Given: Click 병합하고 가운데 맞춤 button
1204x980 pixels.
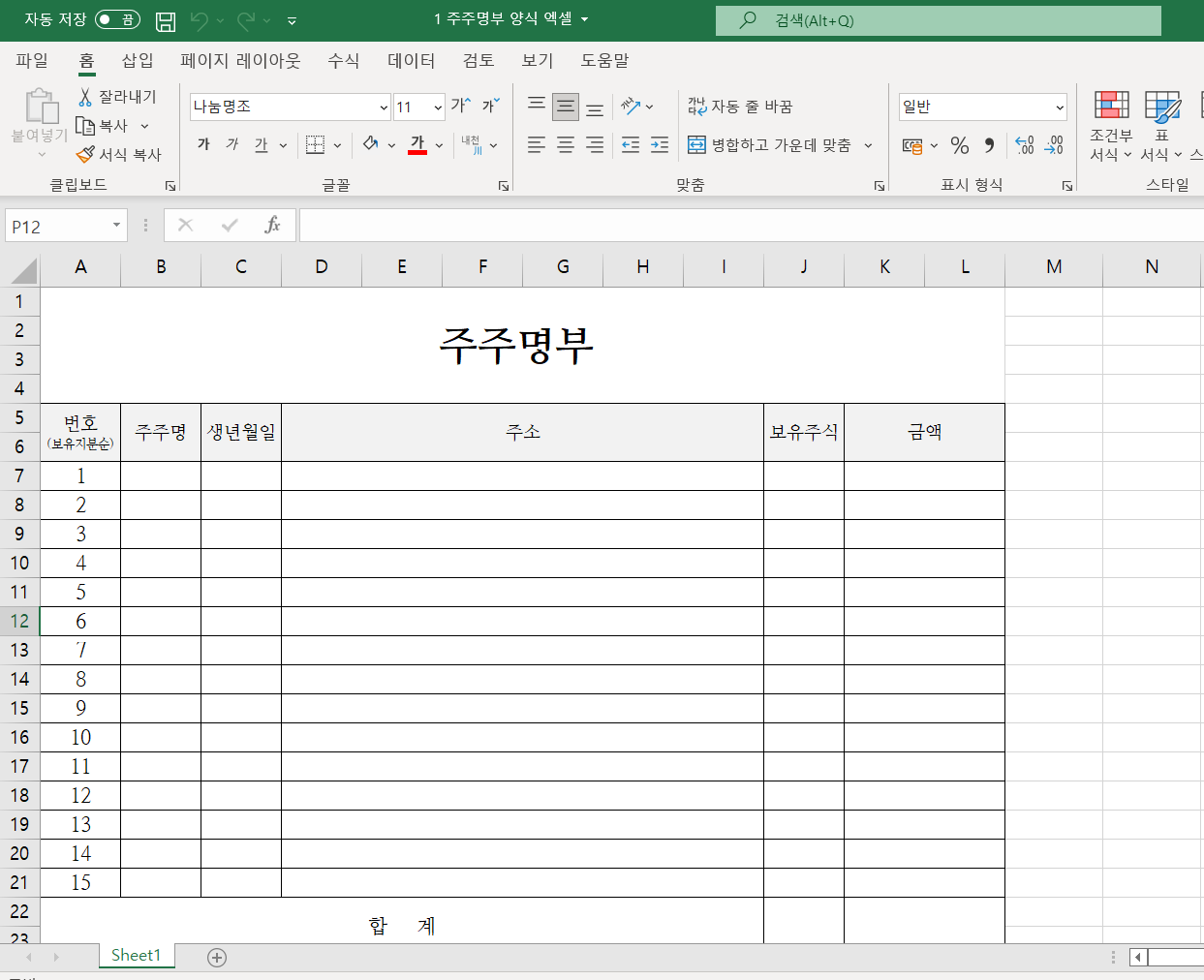Looking at the screenshot, I should point(769,145).
